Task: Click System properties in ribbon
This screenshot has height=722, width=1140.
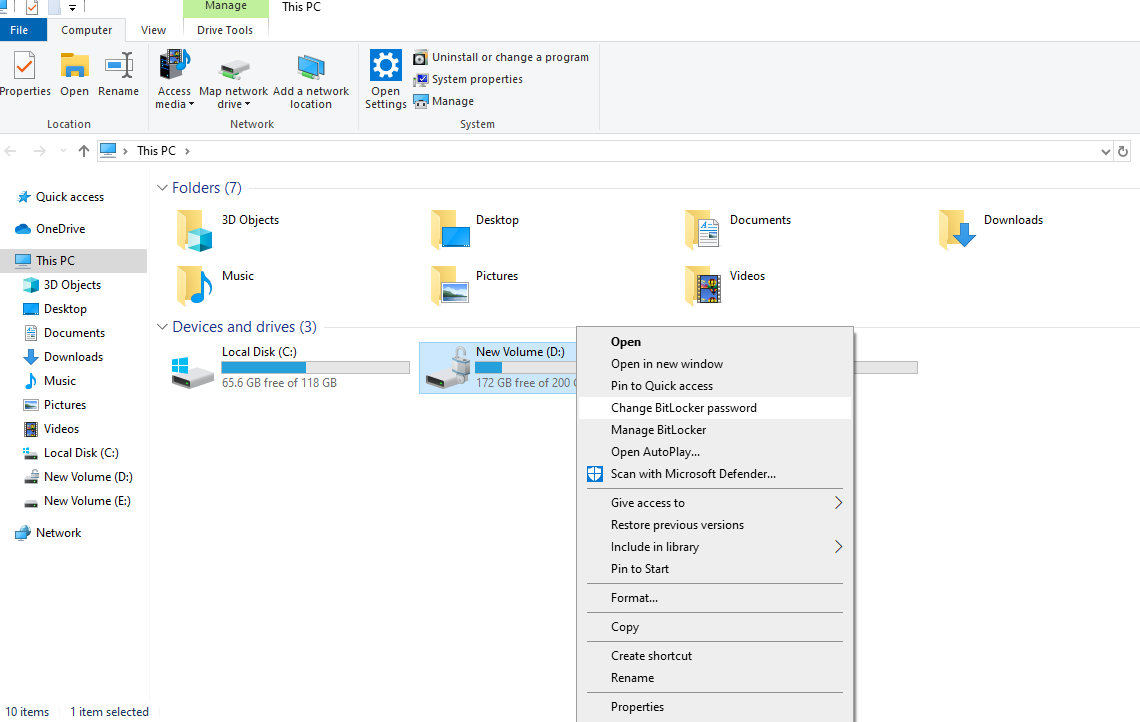Action: pyautogui.click(x=468, y=79)
